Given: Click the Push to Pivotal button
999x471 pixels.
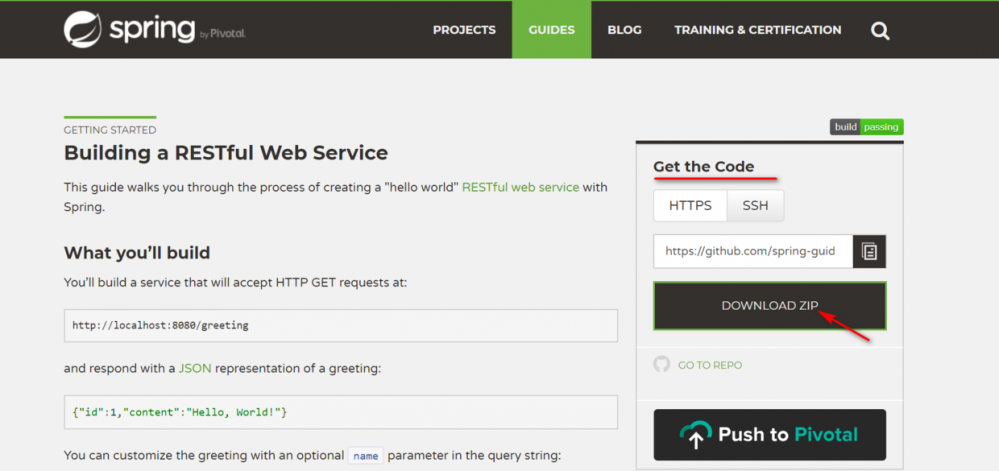Looking at the screenshot, I should point(770,435).
